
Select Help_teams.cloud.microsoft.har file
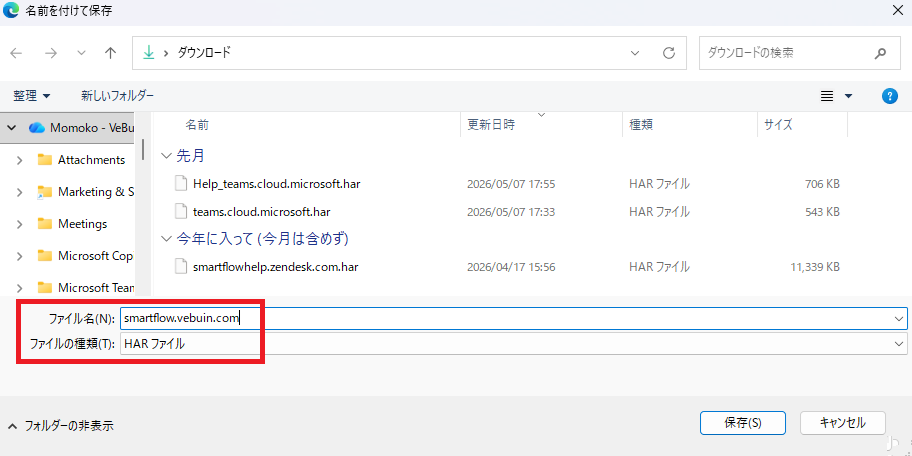(276, 184)
